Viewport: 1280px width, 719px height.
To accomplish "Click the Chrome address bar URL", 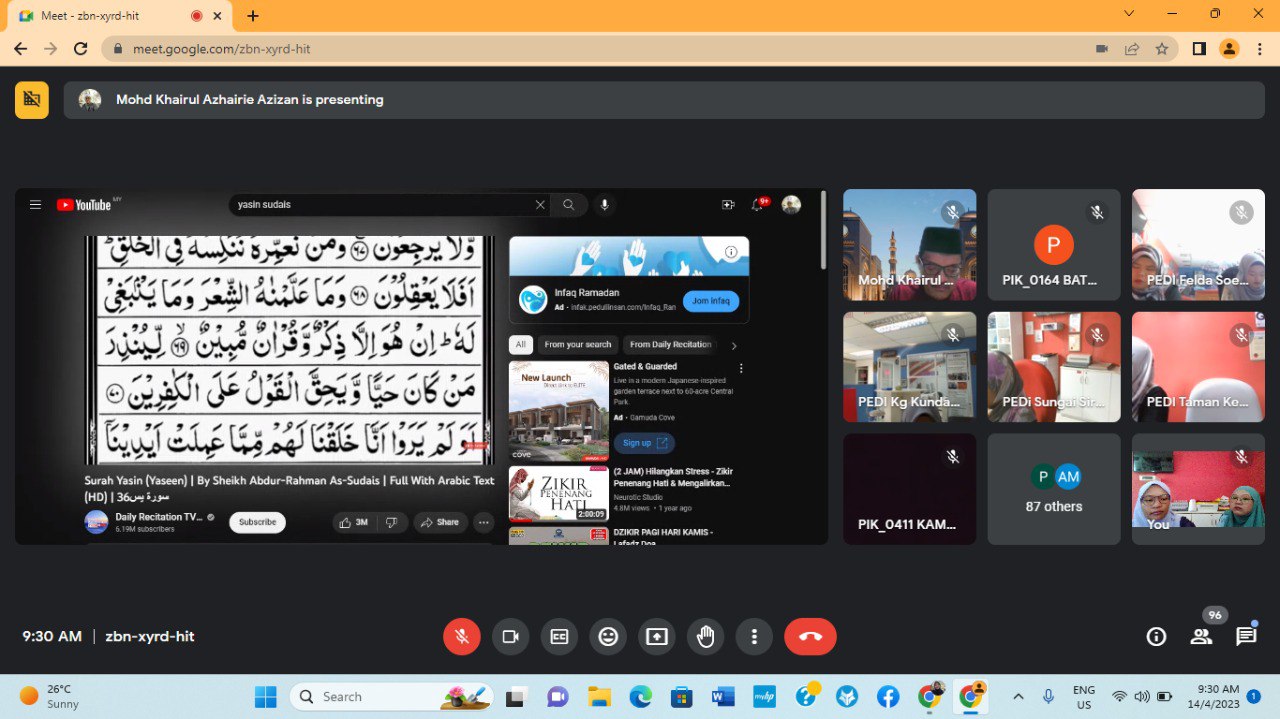I will [x=221, y=48].
